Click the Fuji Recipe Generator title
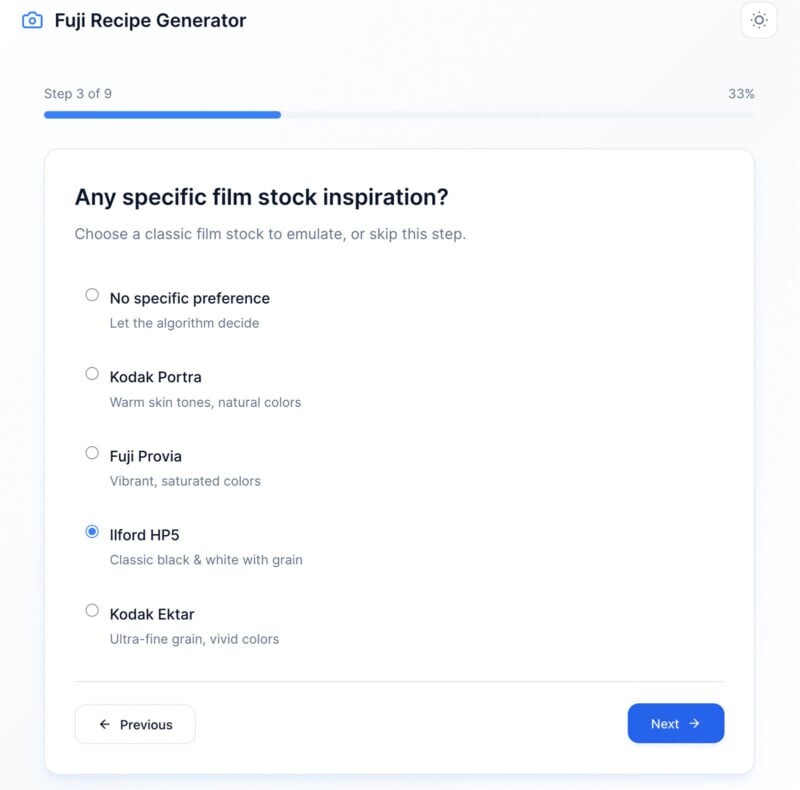Viewport: 800px width, 790px height. [x=150, y=20]
